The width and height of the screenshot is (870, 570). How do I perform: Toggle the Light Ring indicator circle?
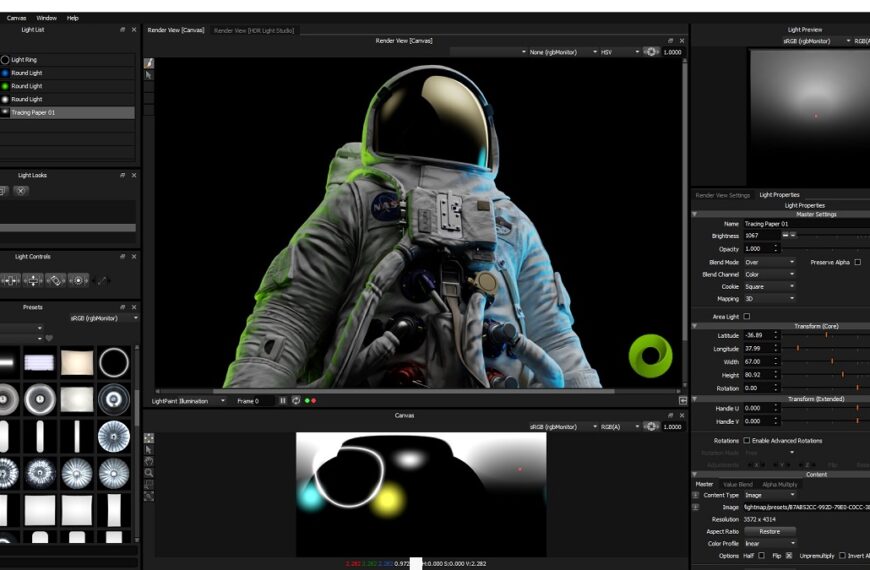tap(5, 59)
